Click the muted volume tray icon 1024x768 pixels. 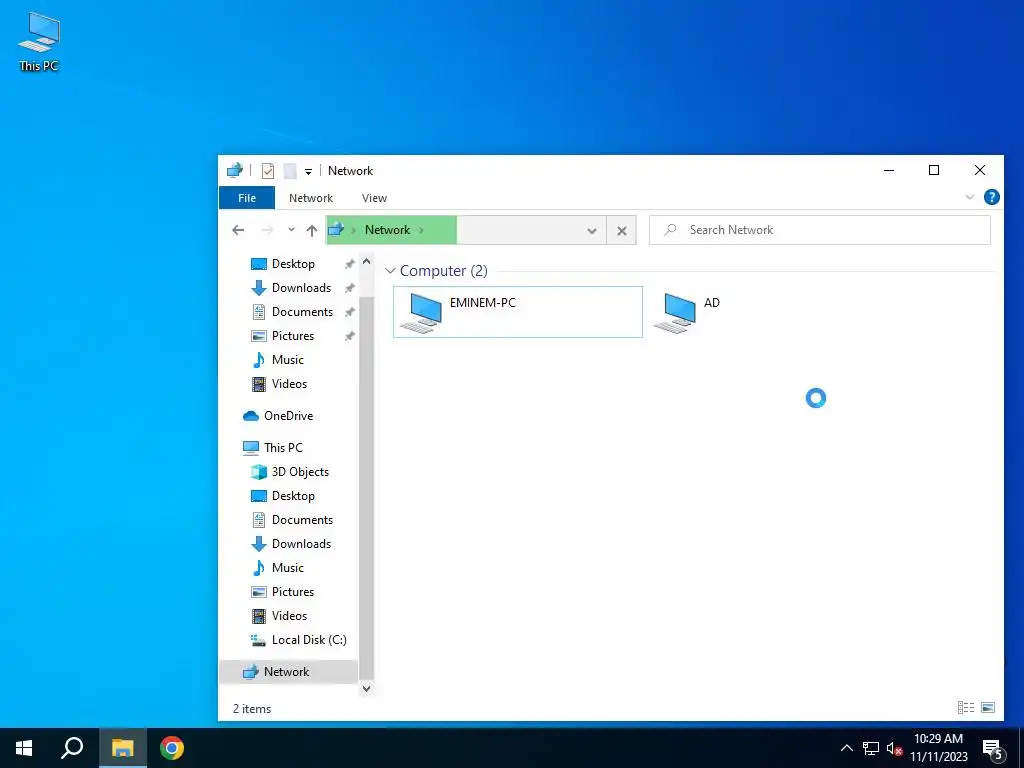(894, 748)
